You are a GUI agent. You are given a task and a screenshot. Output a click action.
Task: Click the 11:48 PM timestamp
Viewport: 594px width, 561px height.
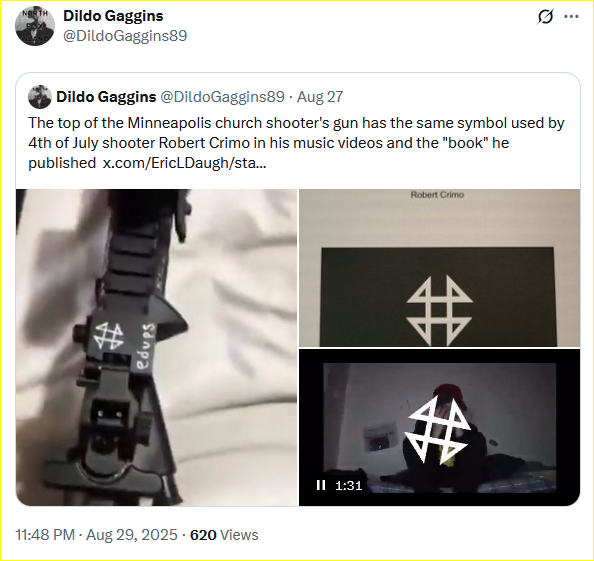[45, 535]
